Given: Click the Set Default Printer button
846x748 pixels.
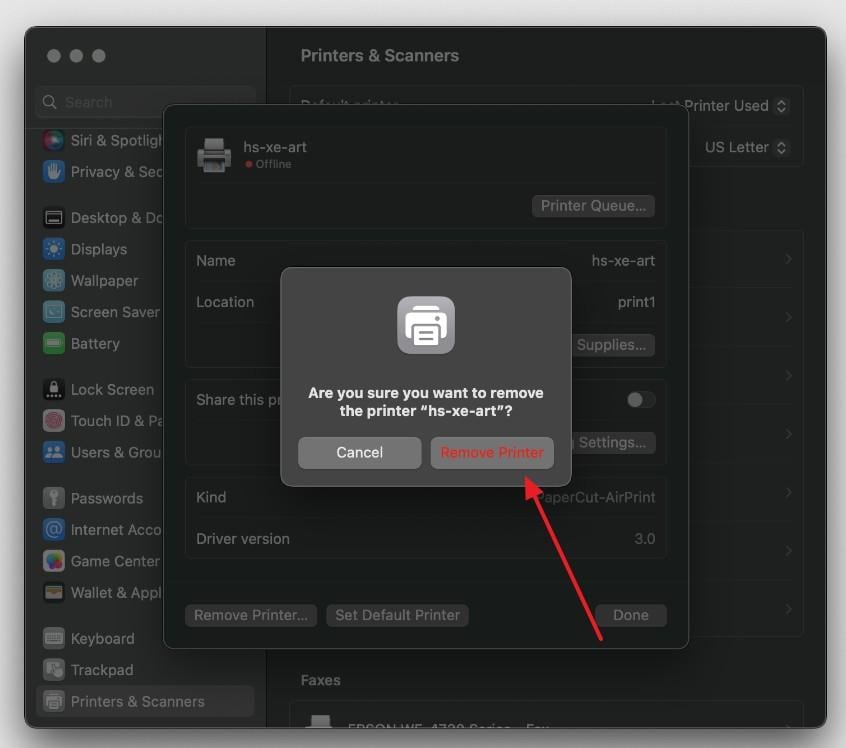Looking at the screenshot, I should point(398,615).
